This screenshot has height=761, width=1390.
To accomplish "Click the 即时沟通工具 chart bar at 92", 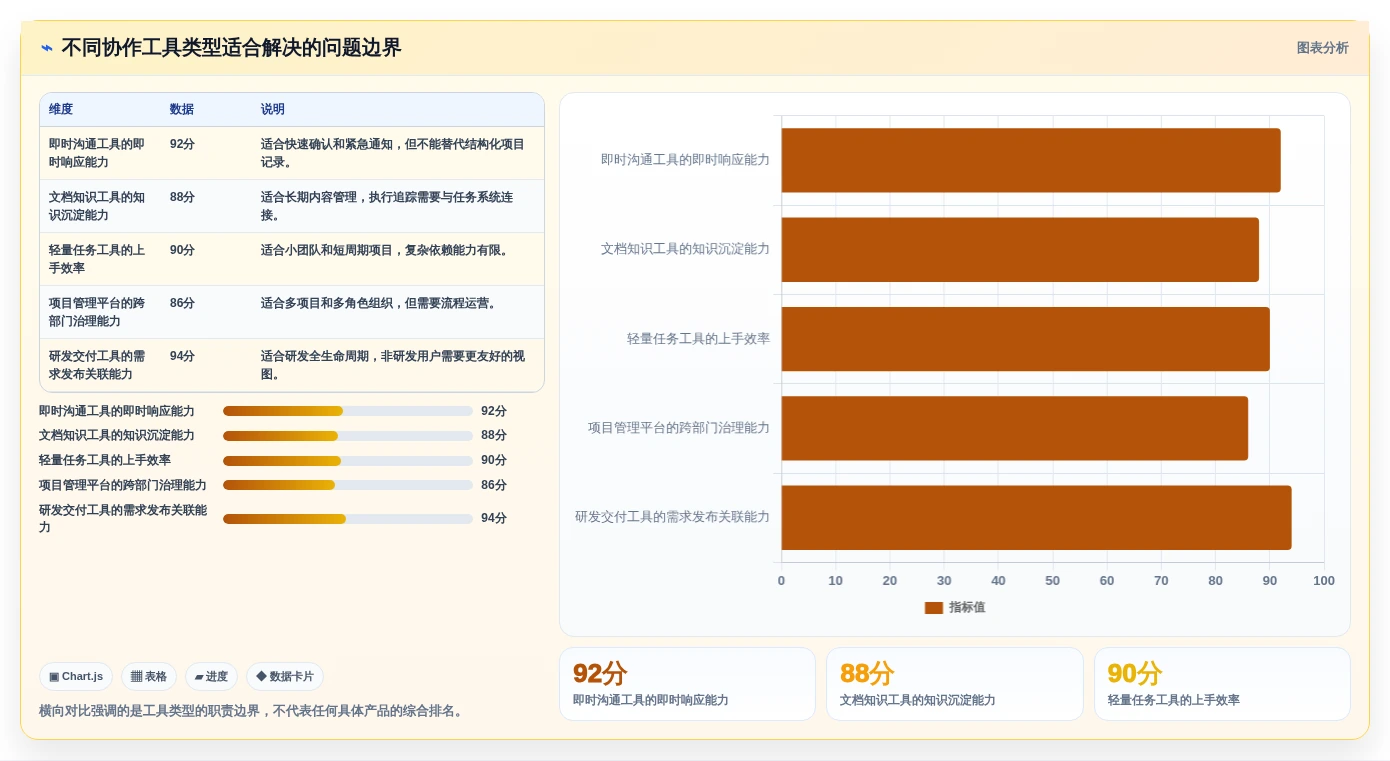I will coord(1031,160).
